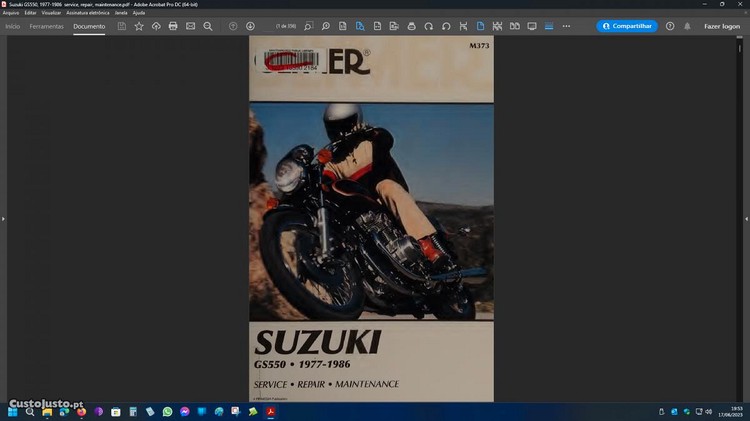Expand the left navigation pane arrow

tap(3, 218)
